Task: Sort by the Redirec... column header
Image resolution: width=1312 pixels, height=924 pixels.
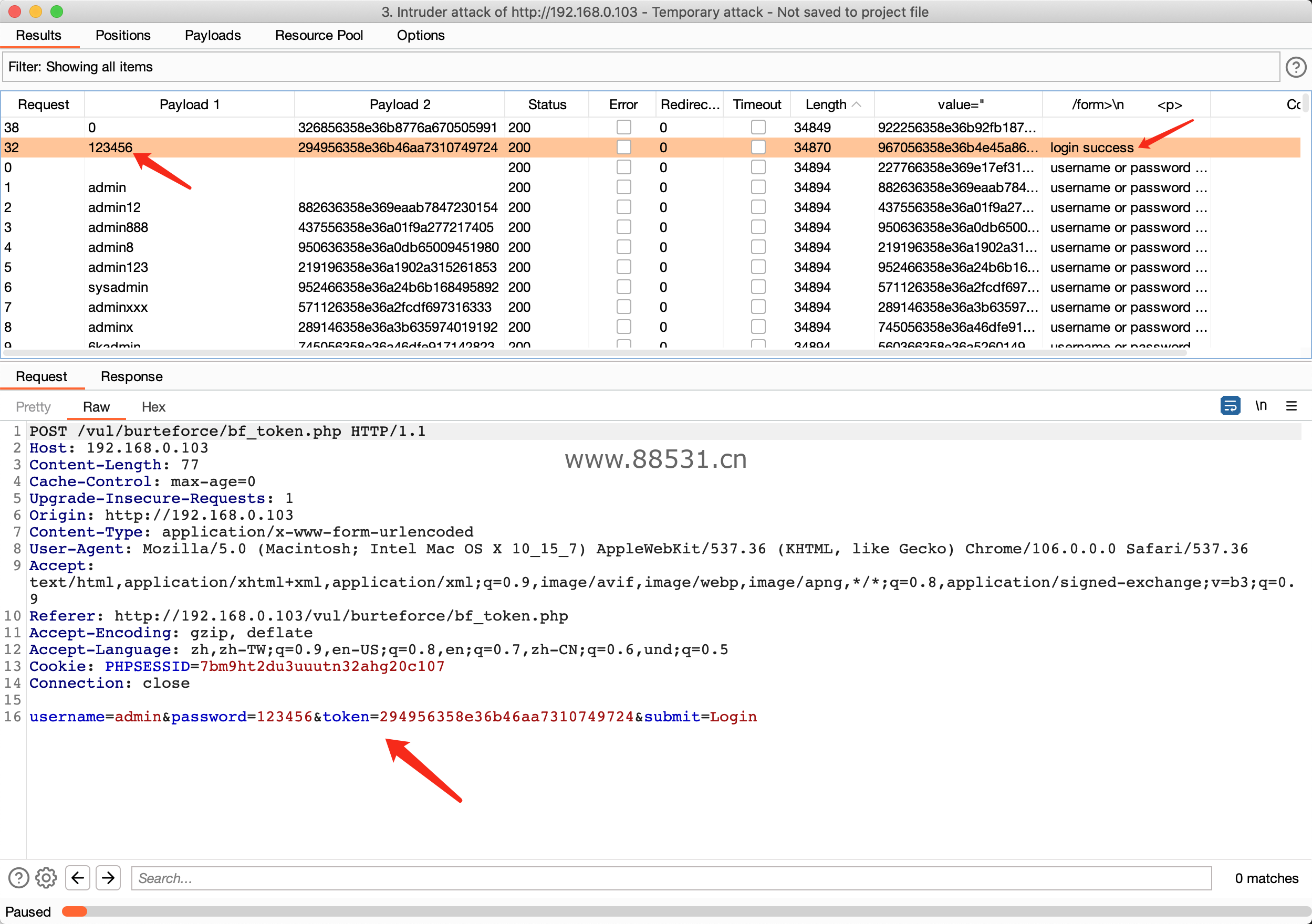Action: point(690,104)
